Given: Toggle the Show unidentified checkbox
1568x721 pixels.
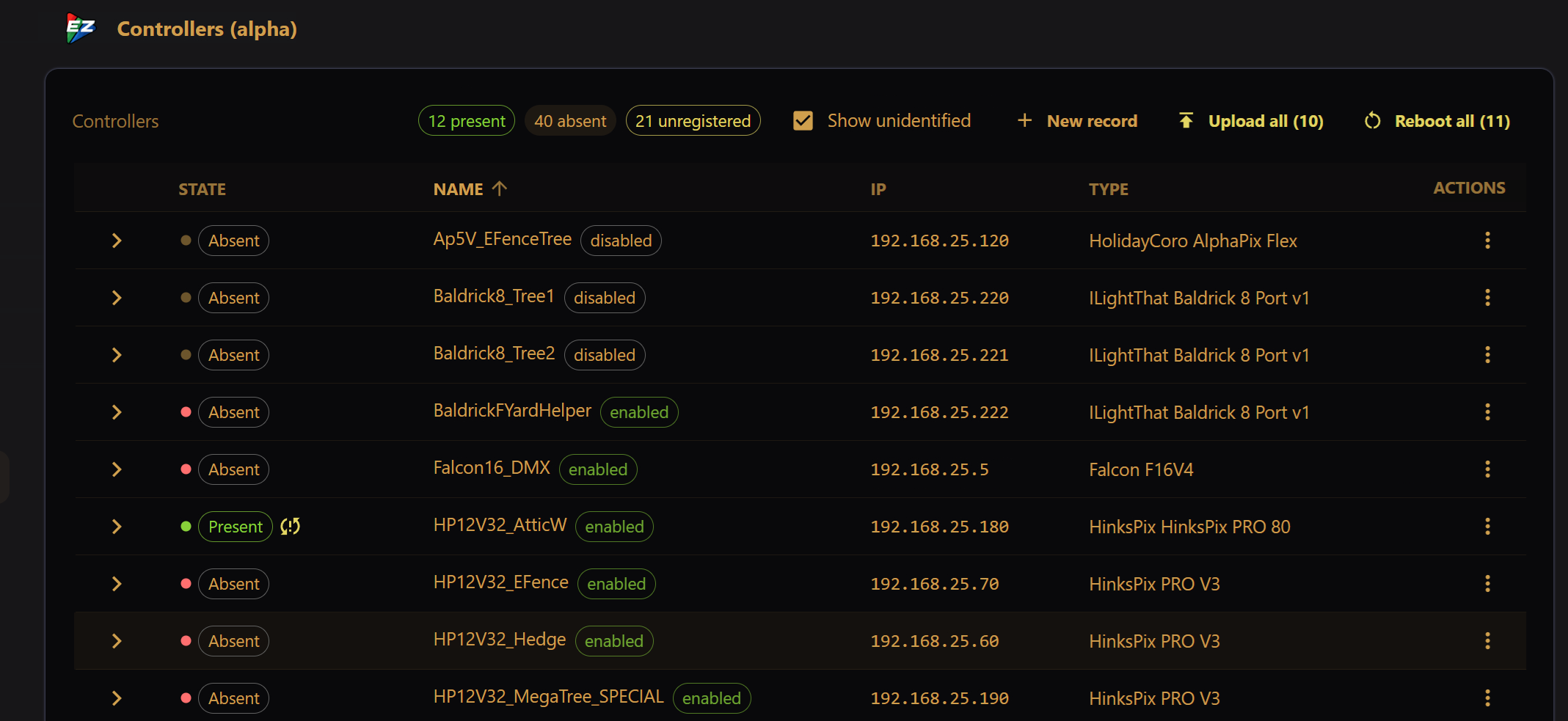Looking at the screenshot, I should [x=803, y=120].
